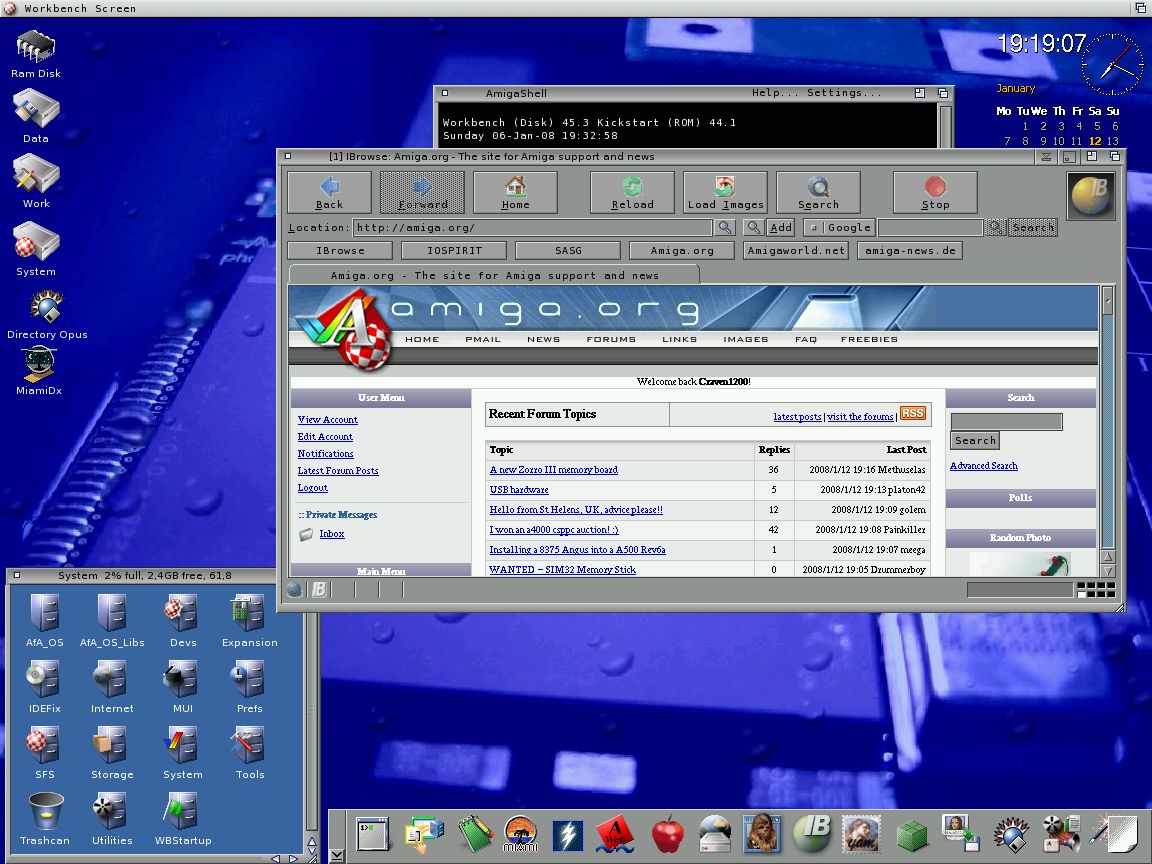Open the Google search engine selector
Screen dimensions: 1152x864
coord(840,228)
